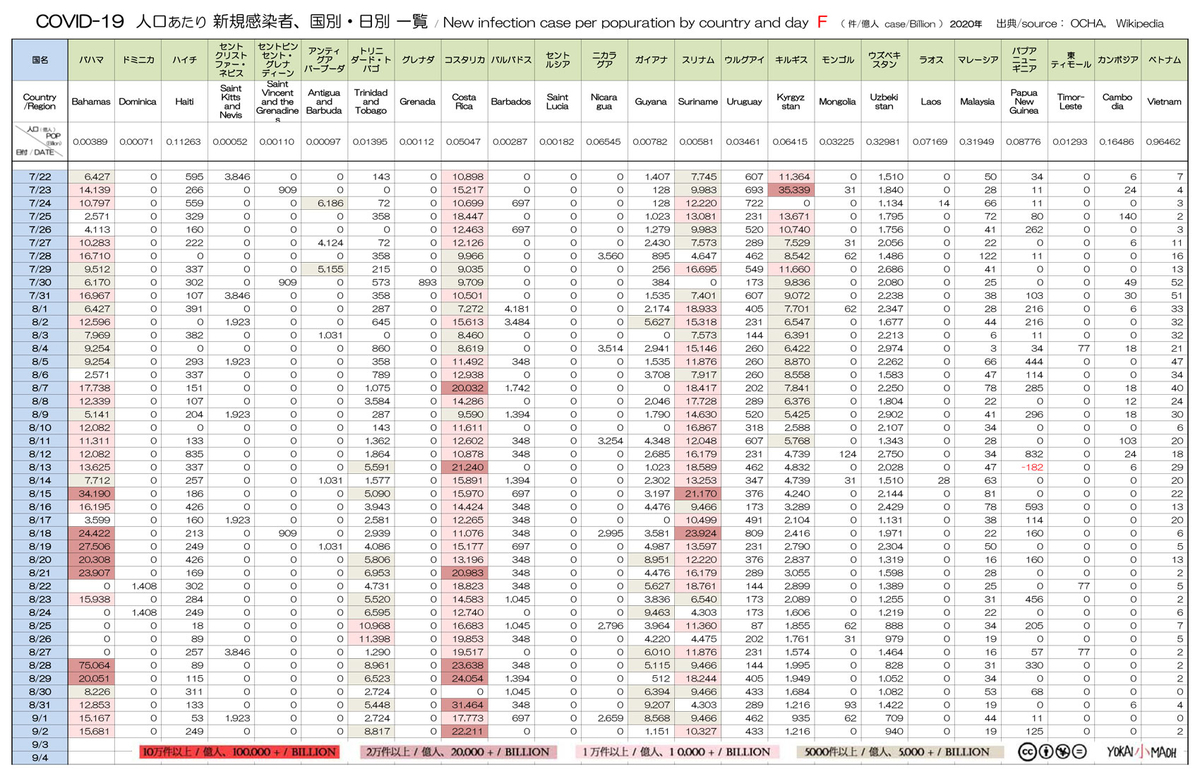
Task: Select the Grenada column header
Action: [x=417, y=102]
